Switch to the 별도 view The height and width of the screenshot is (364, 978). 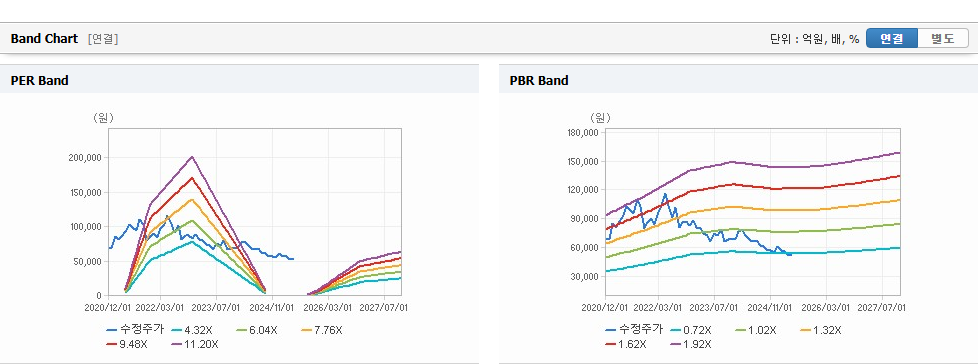(942, 38)
